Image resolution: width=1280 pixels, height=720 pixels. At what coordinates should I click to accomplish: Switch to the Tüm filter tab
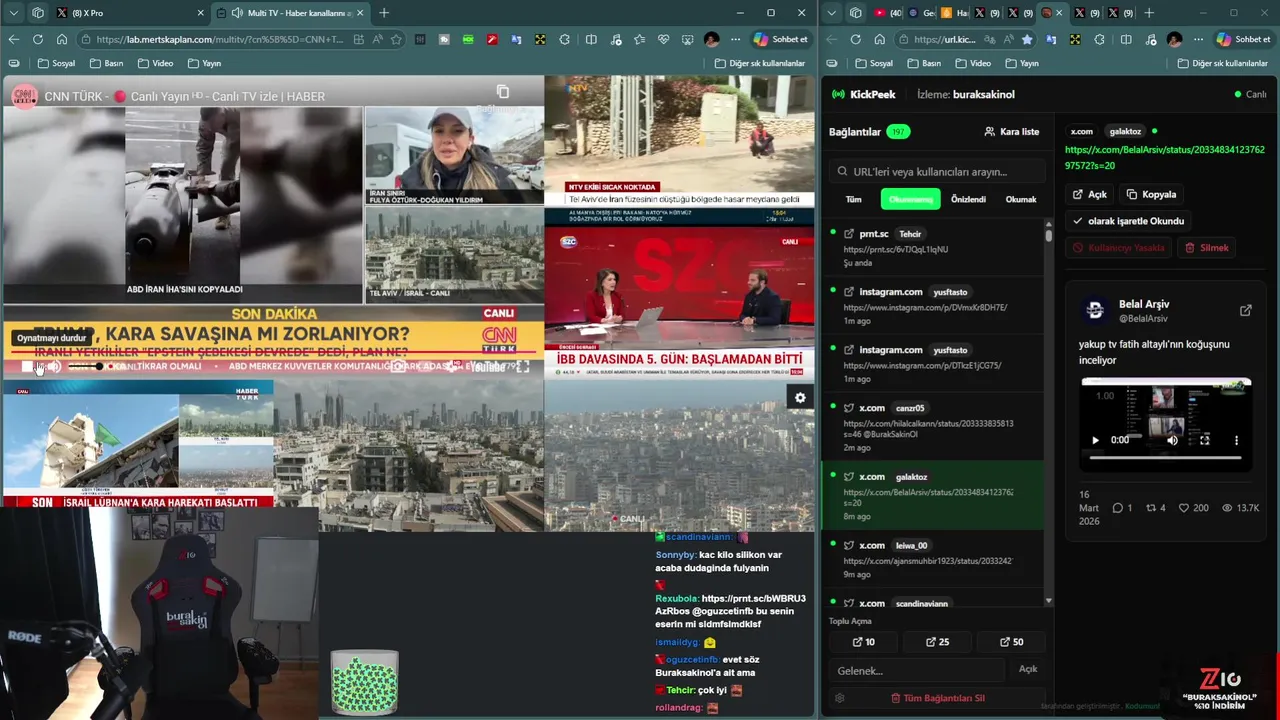point(853,199)
